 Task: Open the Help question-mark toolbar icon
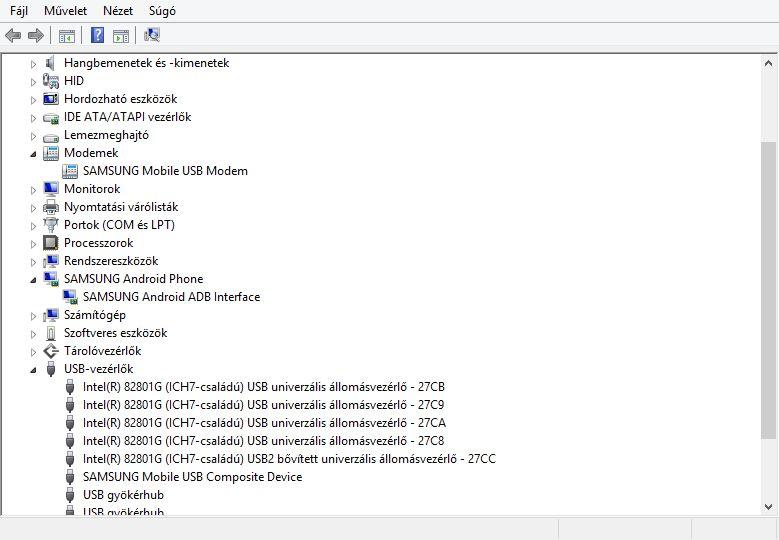[97, 35]
